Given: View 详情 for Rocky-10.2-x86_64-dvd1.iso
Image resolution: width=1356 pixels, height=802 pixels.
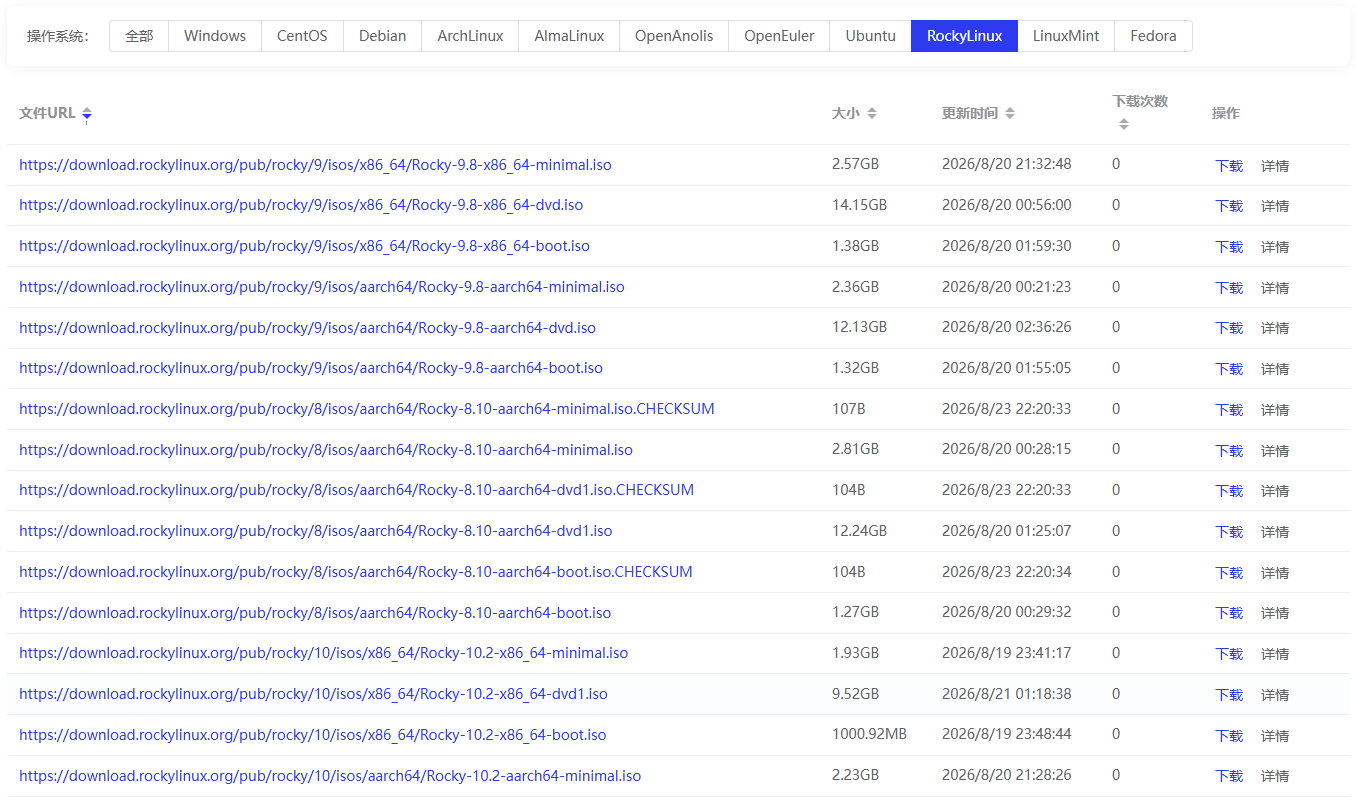Looking at the screenshot, I should pos(1275,695).
